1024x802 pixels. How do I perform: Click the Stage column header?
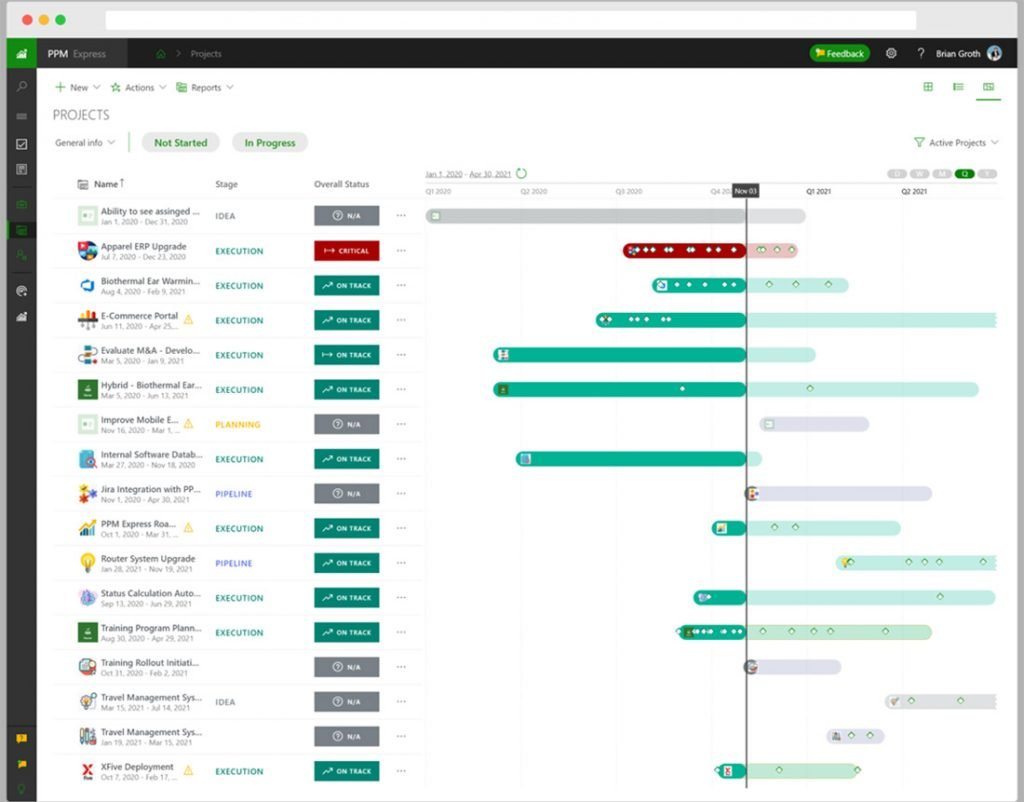(227, 184)
